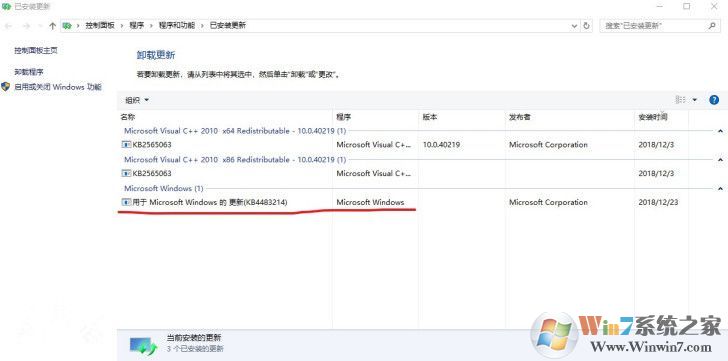Click 控制面板 breadcrumb
The image size is (728, 361).
coord(99,26)
